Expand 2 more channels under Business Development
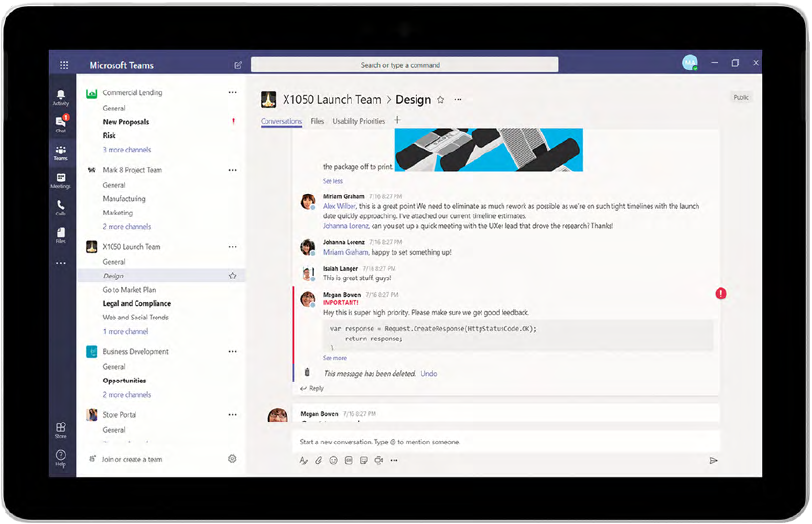Image resolution: width=812 pixels, height=524 pixels. pos(127,394)
